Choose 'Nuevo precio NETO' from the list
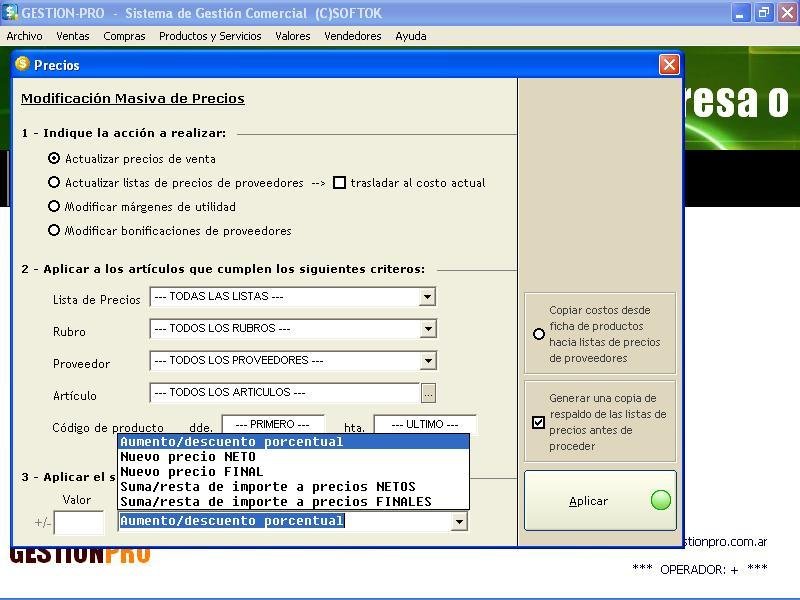Image resolution: width=800 pixels, height=600 pixels. pos(188,456)
